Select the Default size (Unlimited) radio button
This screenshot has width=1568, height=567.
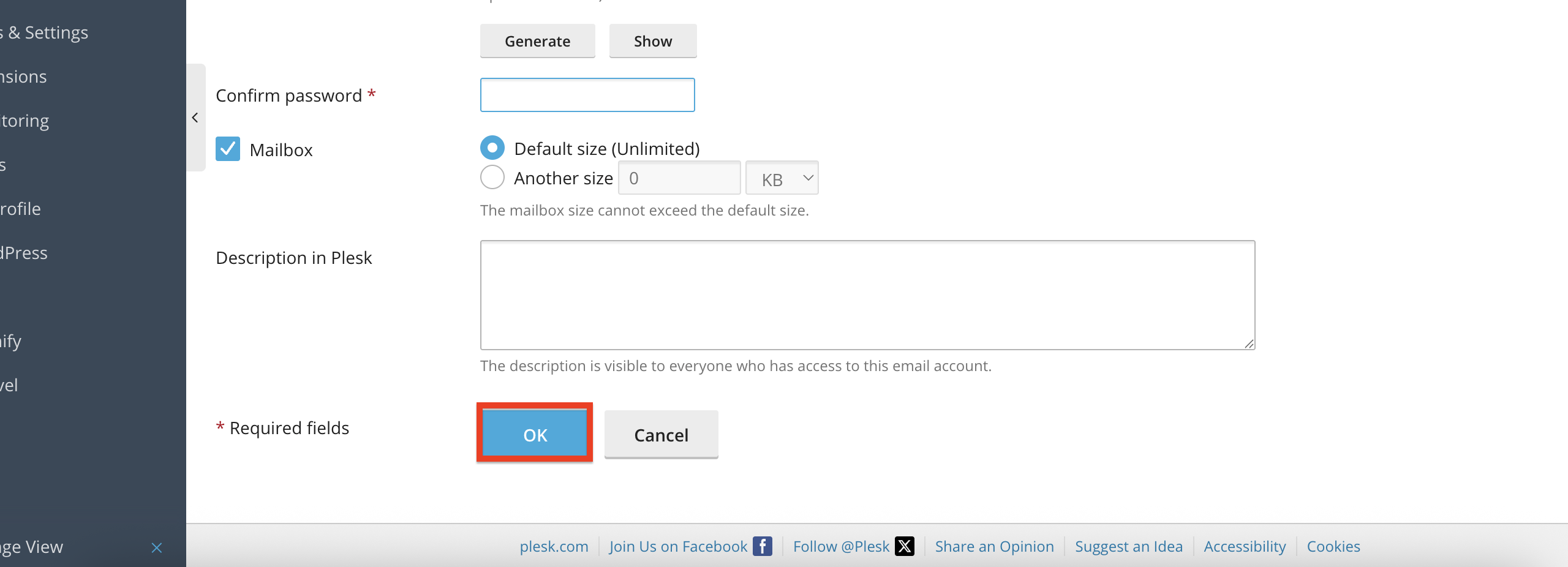tap(492, 148)
